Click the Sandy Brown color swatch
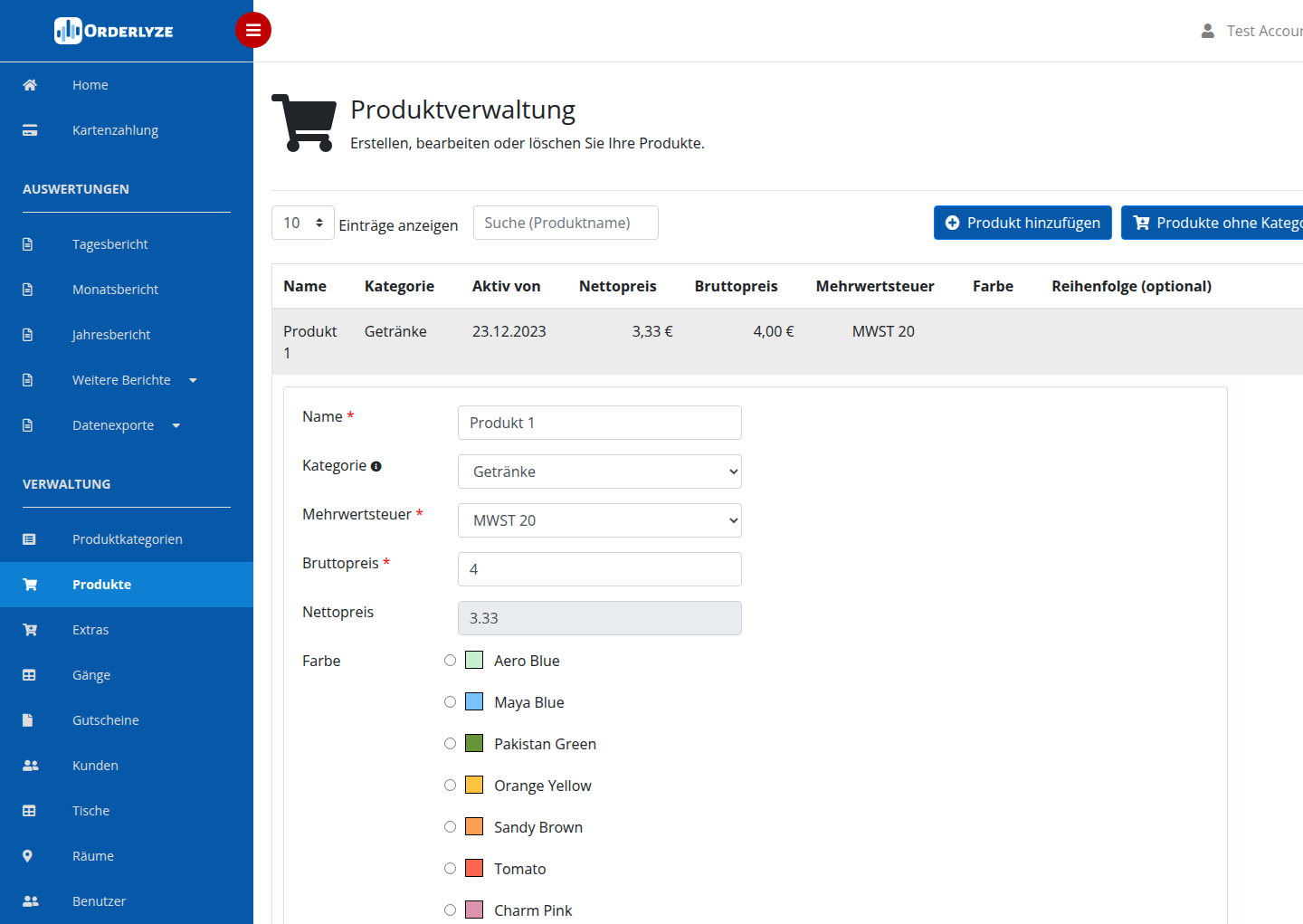Screen dimensions: 1303x924 tap(474, 826)
